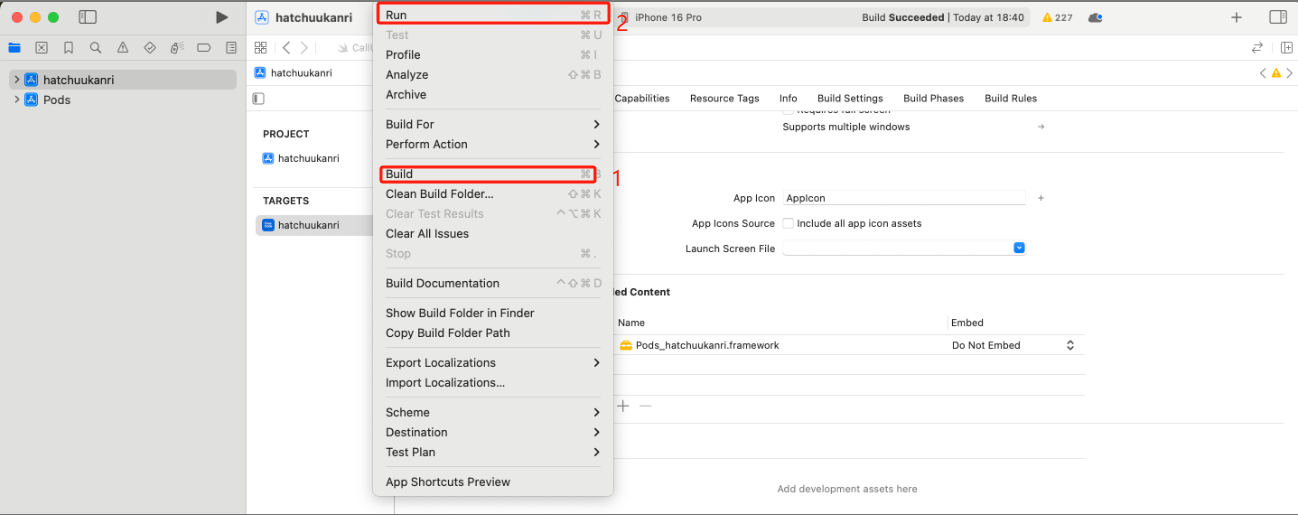Add an editor on the right

click(x=1285, y=47)
